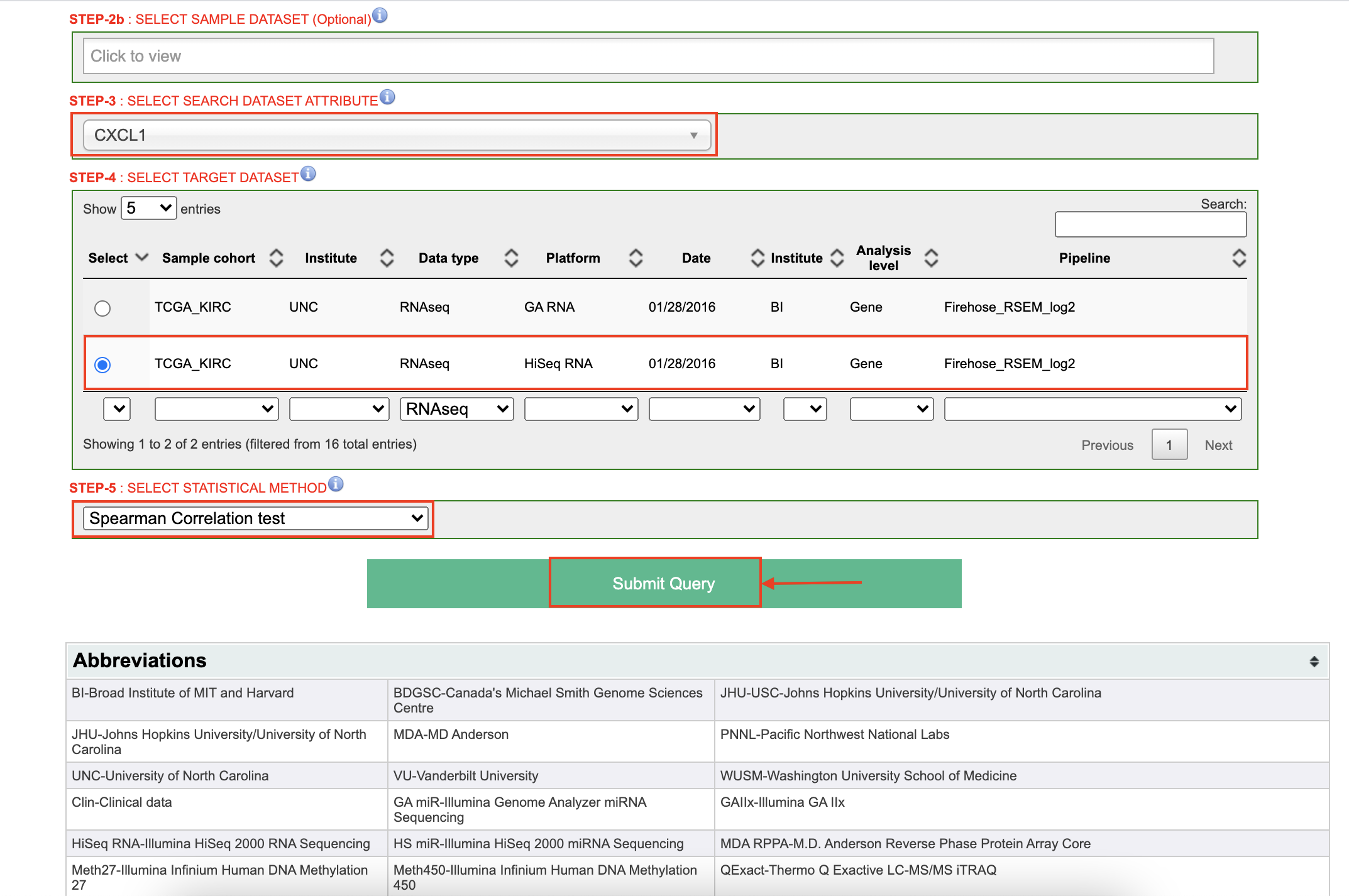
Task: Click the table Search input field
Action: [1150, 224]
